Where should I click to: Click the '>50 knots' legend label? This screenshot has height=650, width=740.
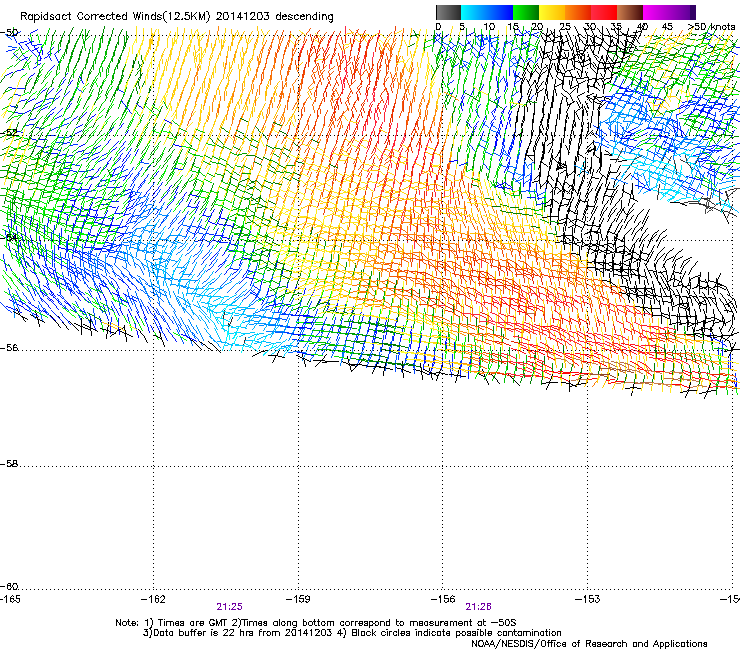tap(711, 27)
